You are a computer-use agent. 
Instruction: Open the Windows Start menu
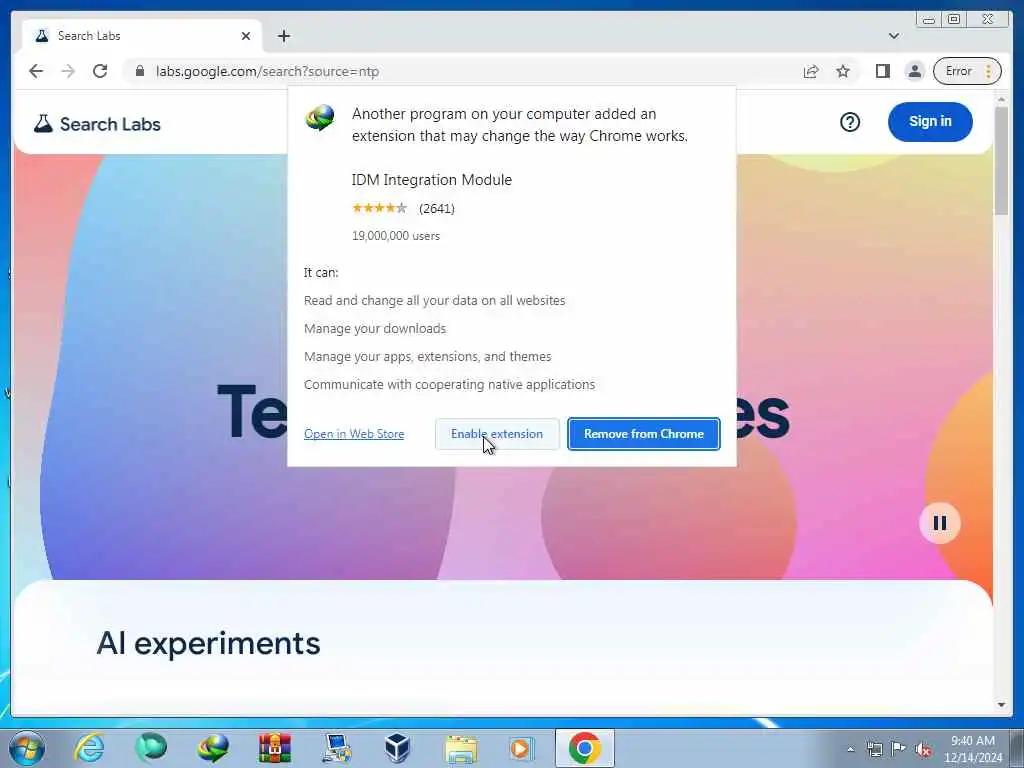(x=27, y=748)
